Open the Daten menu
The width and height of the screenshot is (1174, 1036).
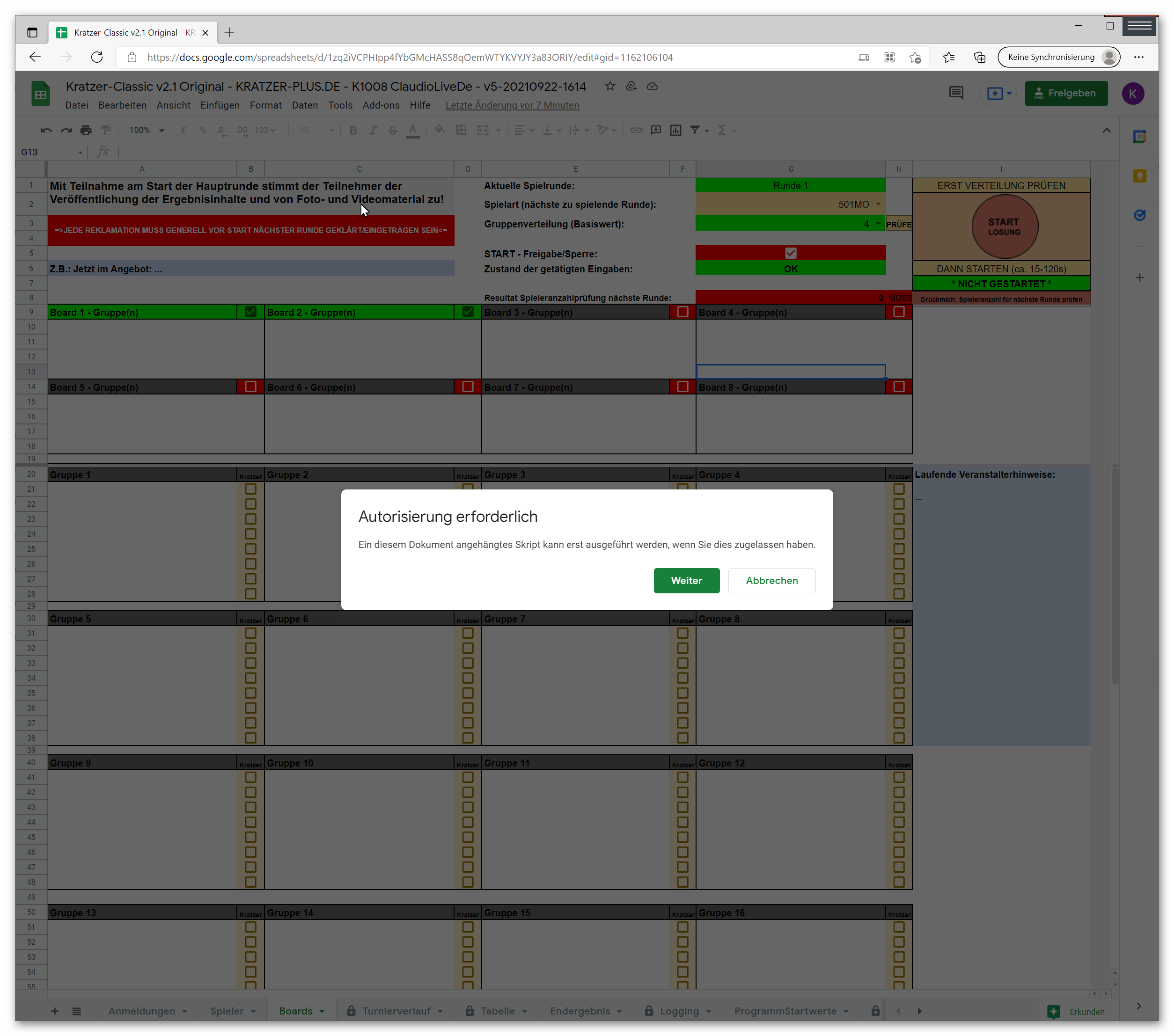304,105
